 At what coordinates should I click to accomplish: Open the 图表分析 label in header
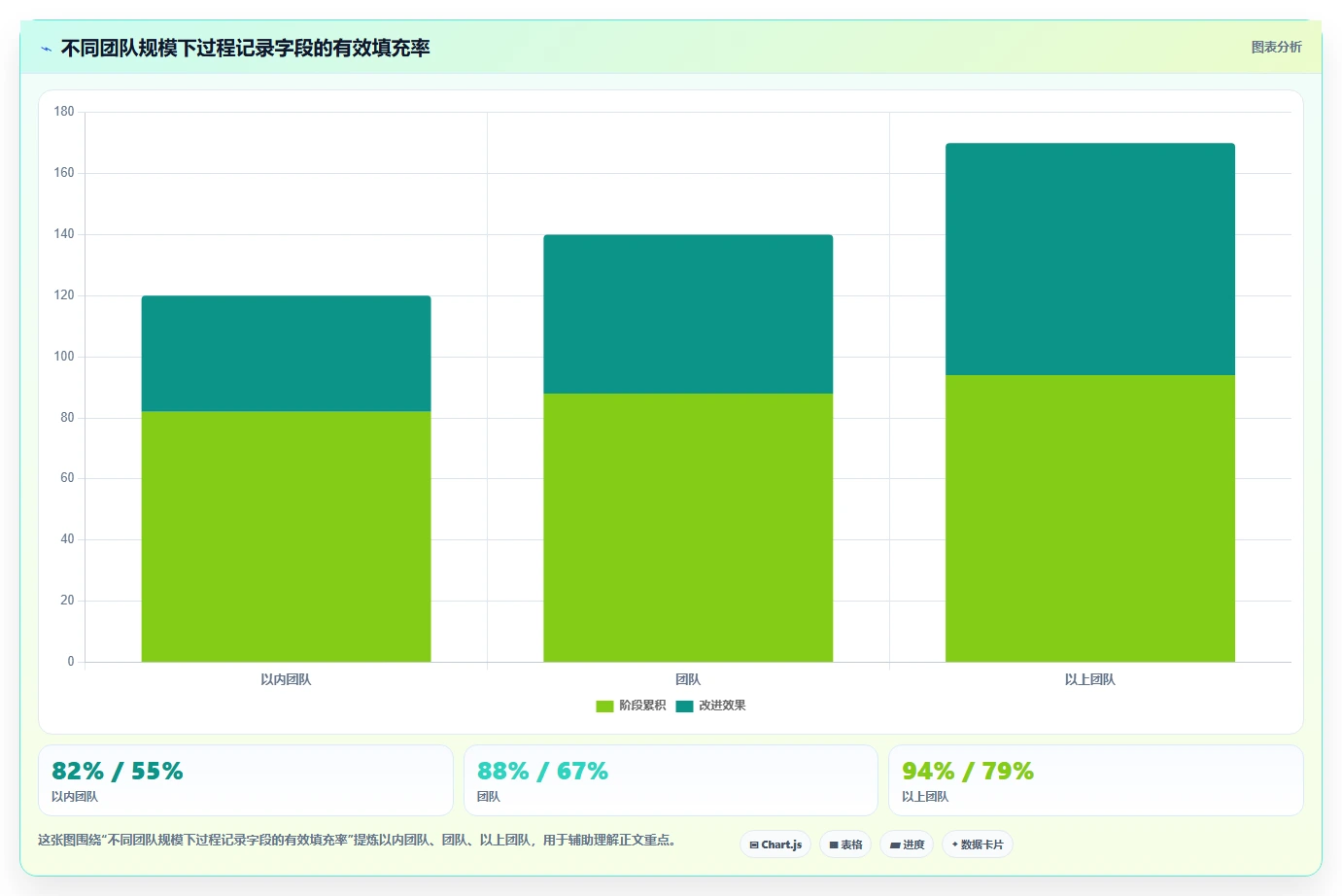1276,47
